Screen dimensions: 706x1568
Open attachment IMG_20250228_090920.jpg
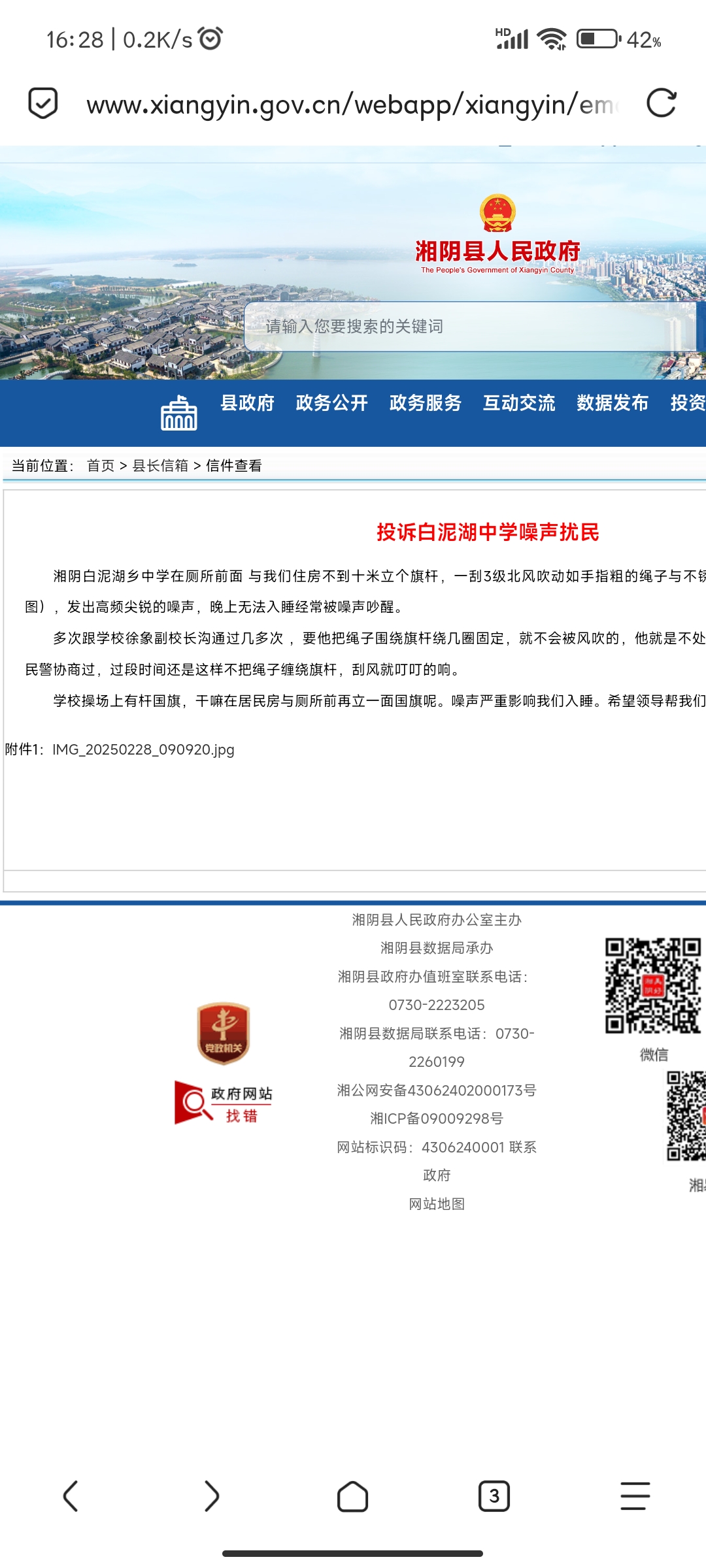click(143, 749)
